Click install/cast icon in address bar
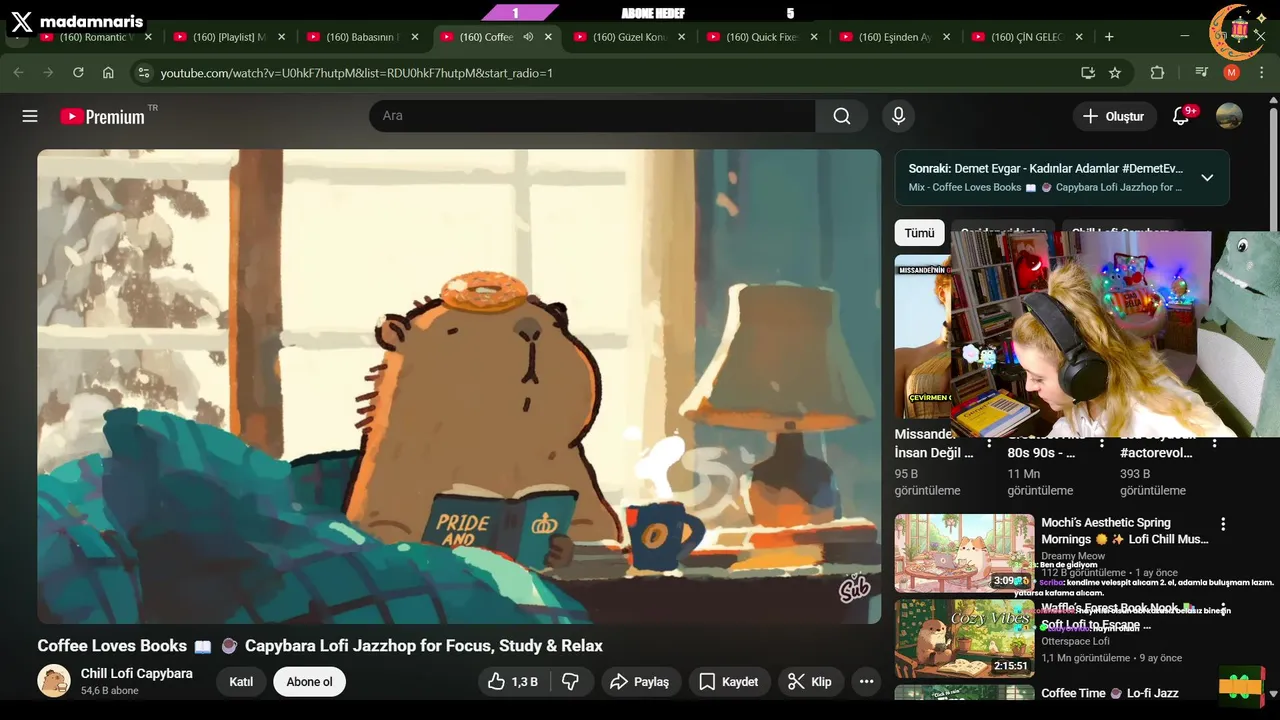The height and width of the screenshot is (720, 1280). [1088, 73]
